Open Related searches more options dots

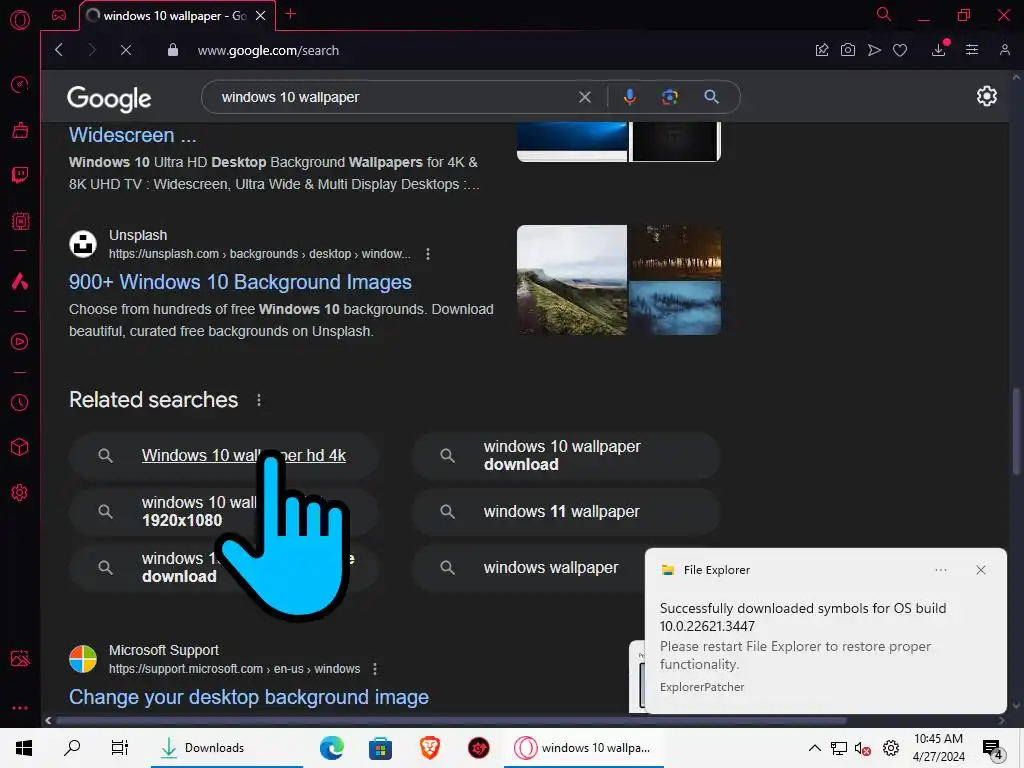pos(259,400)
